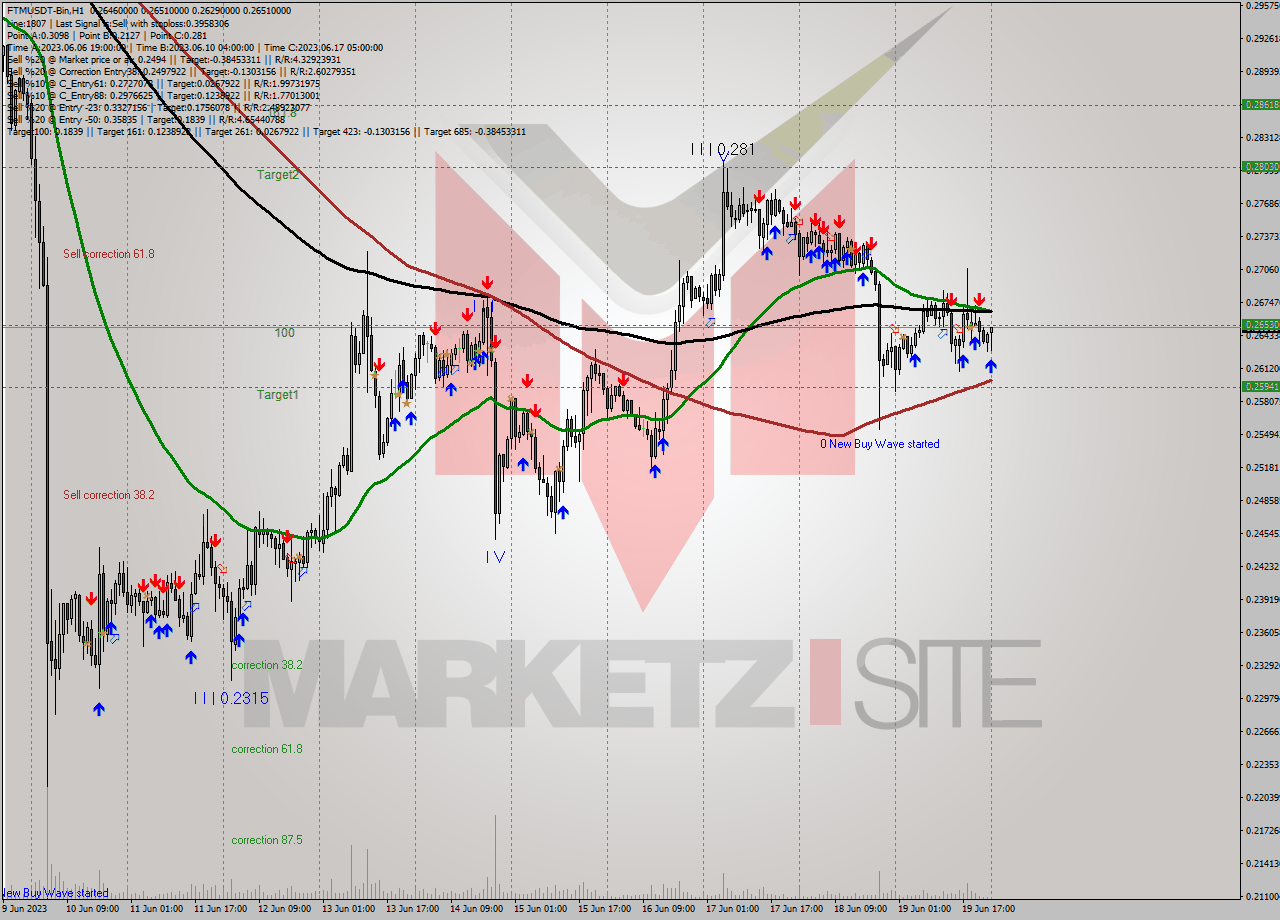Click the '17 Jun 01:00' time axis label

pyautogui.click(x=734, y=909)
